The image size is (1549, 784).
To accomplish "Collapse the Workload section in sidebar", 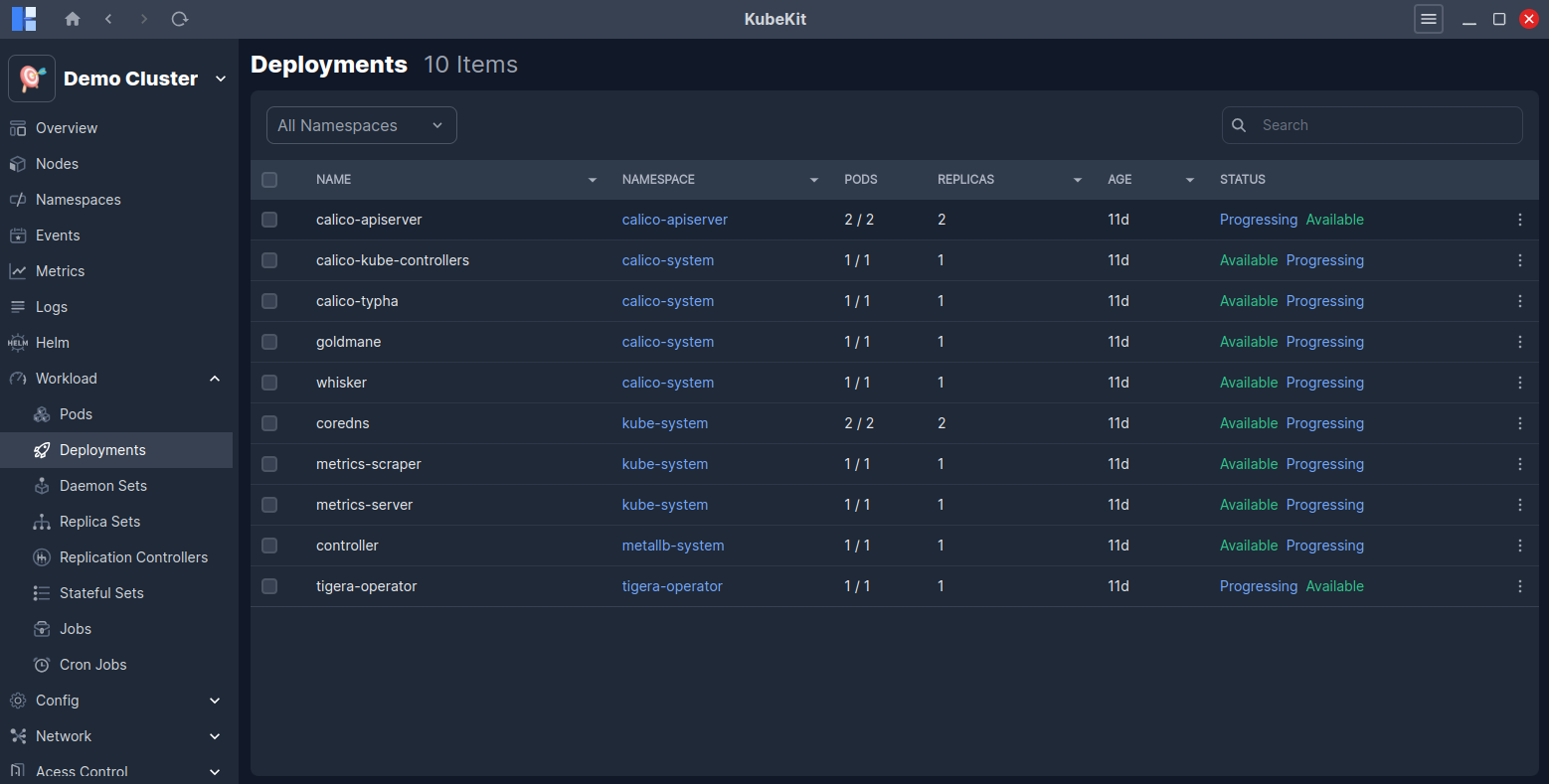I will (215, 379).
